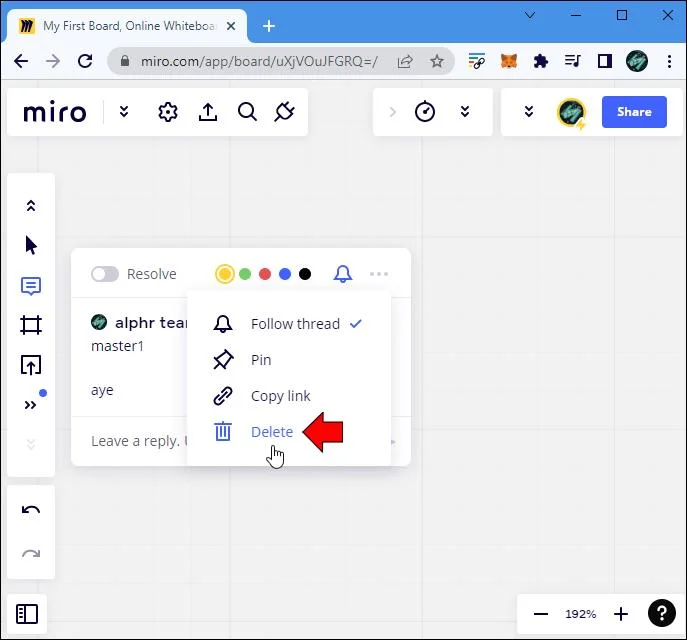
Task: Open a new browser tab
Action: click(269, 26)
